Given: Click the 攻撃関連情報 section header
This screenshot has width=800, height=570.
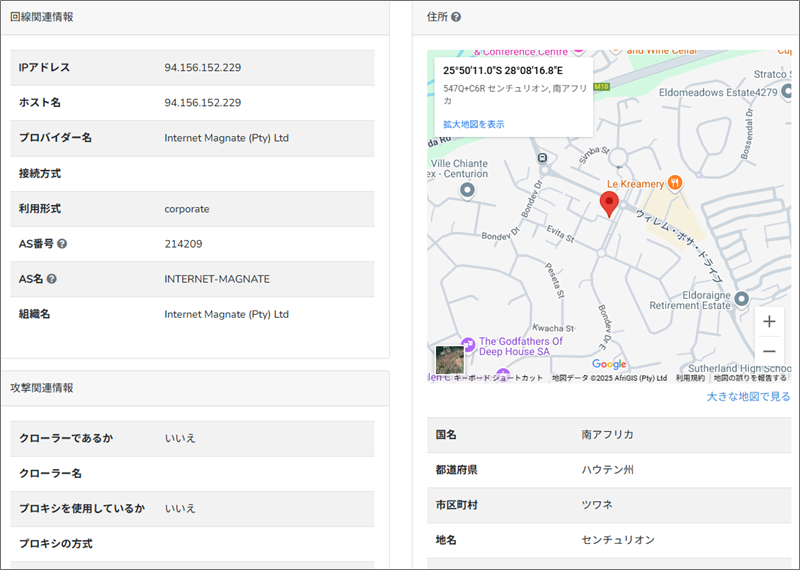Looking at the screenshot, I should [42, 388].
